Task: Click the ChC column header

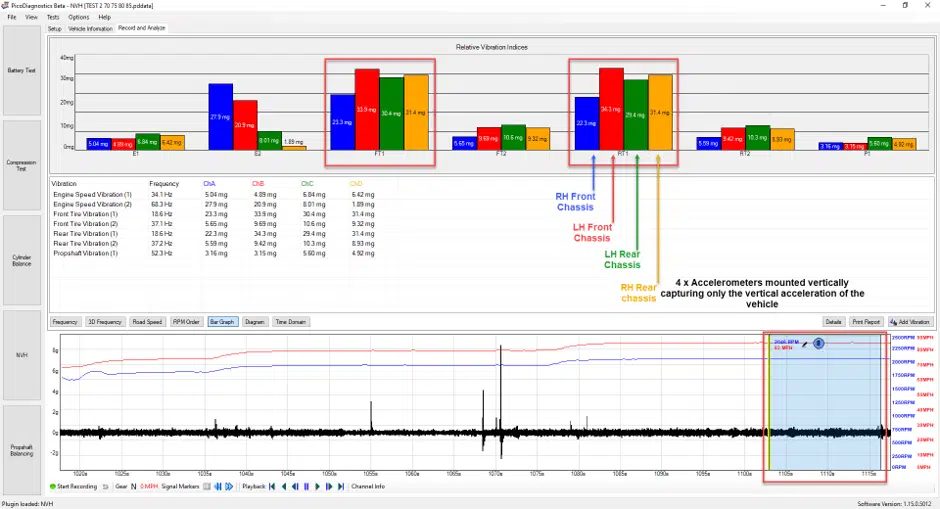Action: coord(307,184)
